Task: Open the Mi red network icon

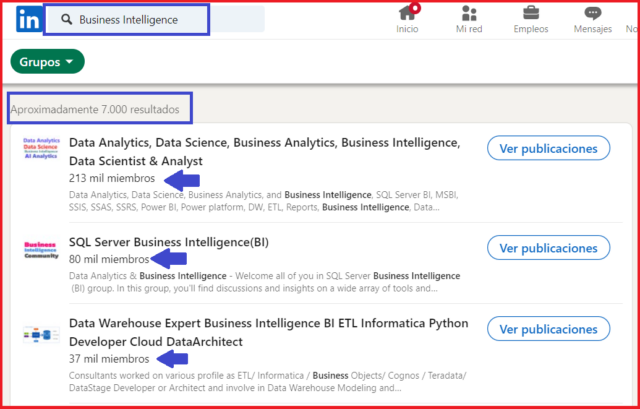Action: click(469, 13)
